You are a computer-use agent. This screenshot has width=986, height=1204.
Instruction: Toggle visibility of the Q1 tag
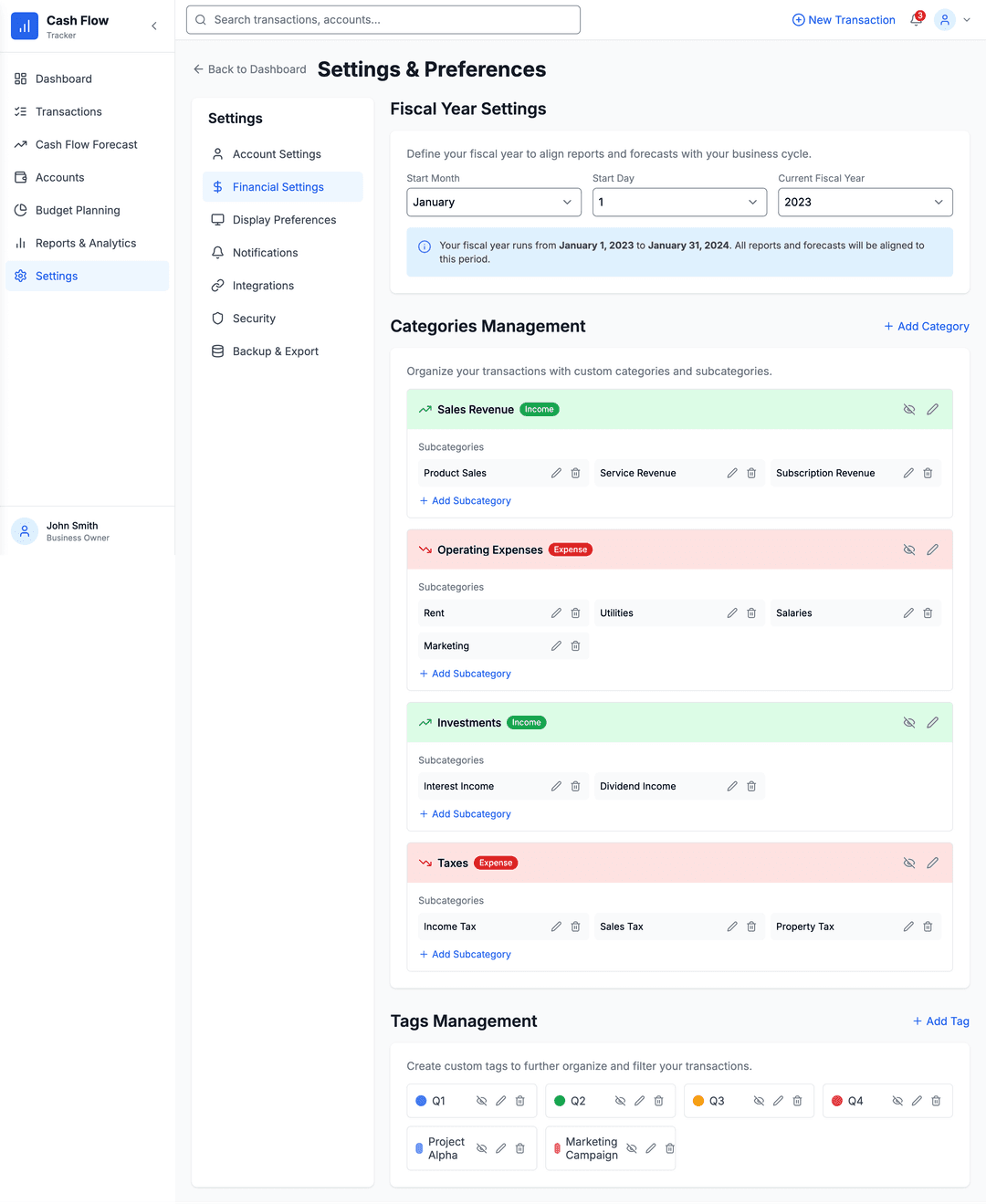coord(481,1101)
